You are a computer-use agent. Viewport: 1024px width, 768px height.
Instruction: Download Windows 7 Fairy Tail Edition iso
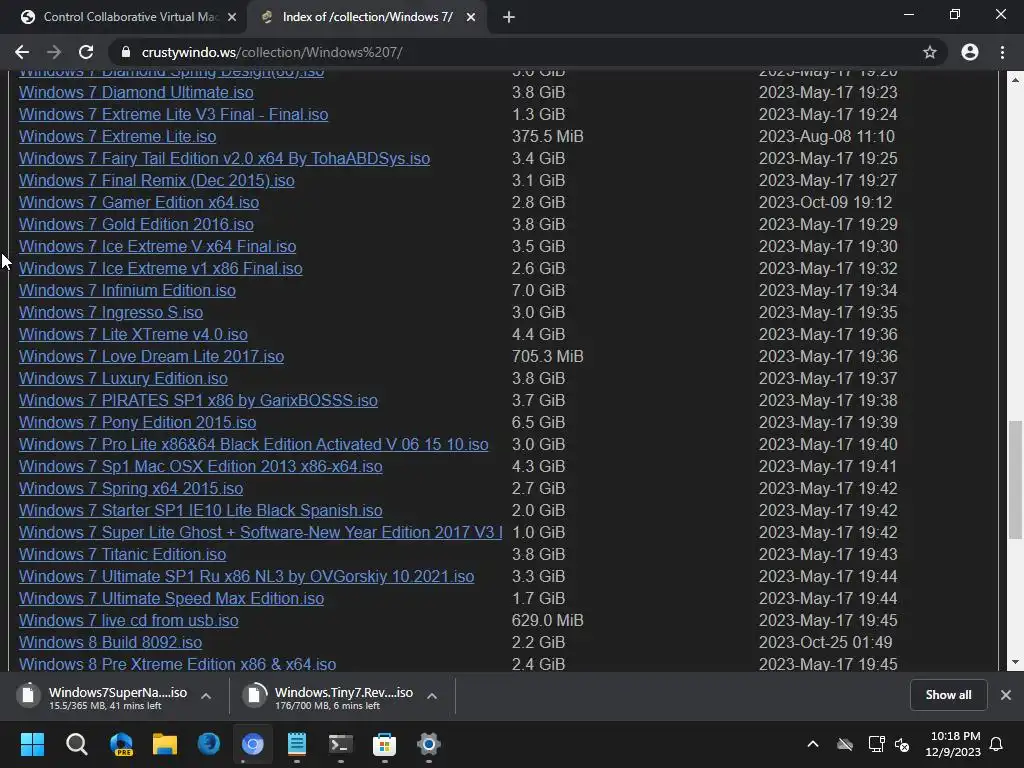224,159
